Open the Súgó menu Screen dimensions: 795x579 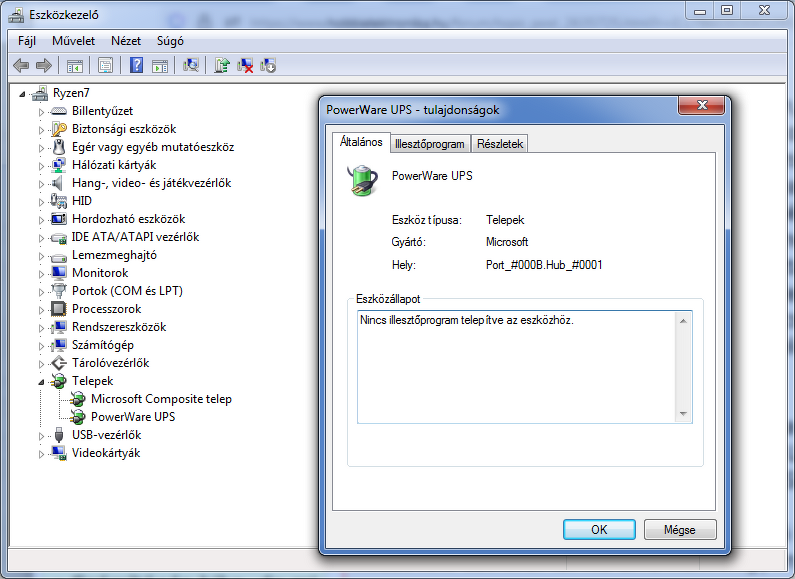(x=170, y=41)
